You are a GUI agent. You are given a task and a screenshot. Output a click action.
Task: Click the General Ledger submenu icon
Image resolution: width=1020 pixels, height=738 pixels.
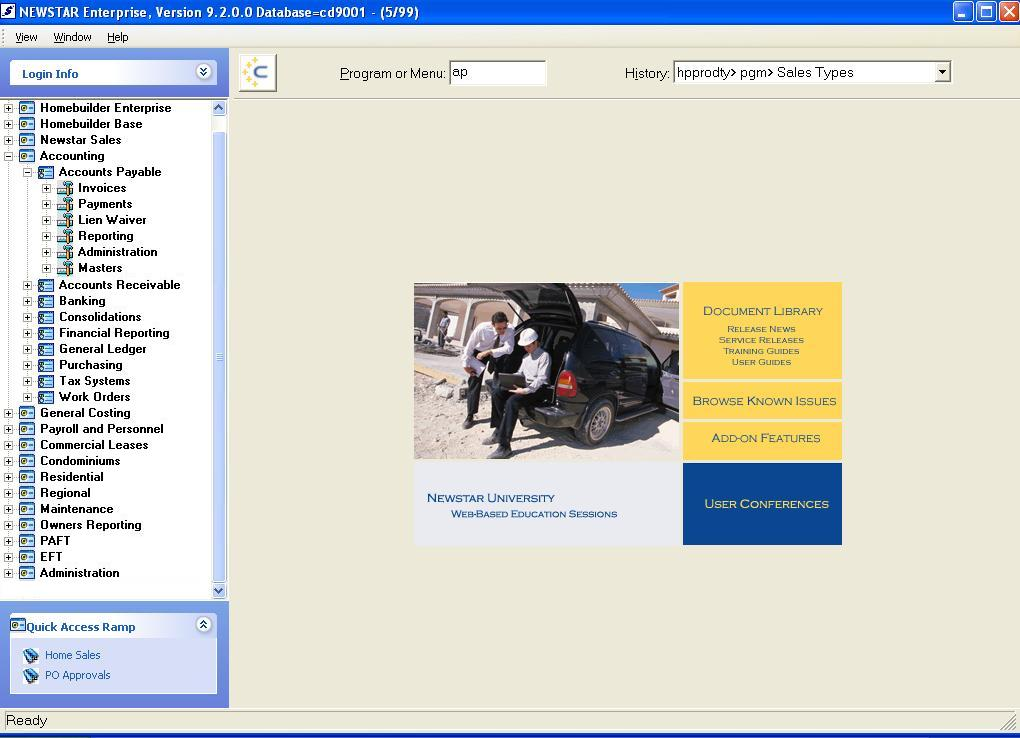[46, 349]
